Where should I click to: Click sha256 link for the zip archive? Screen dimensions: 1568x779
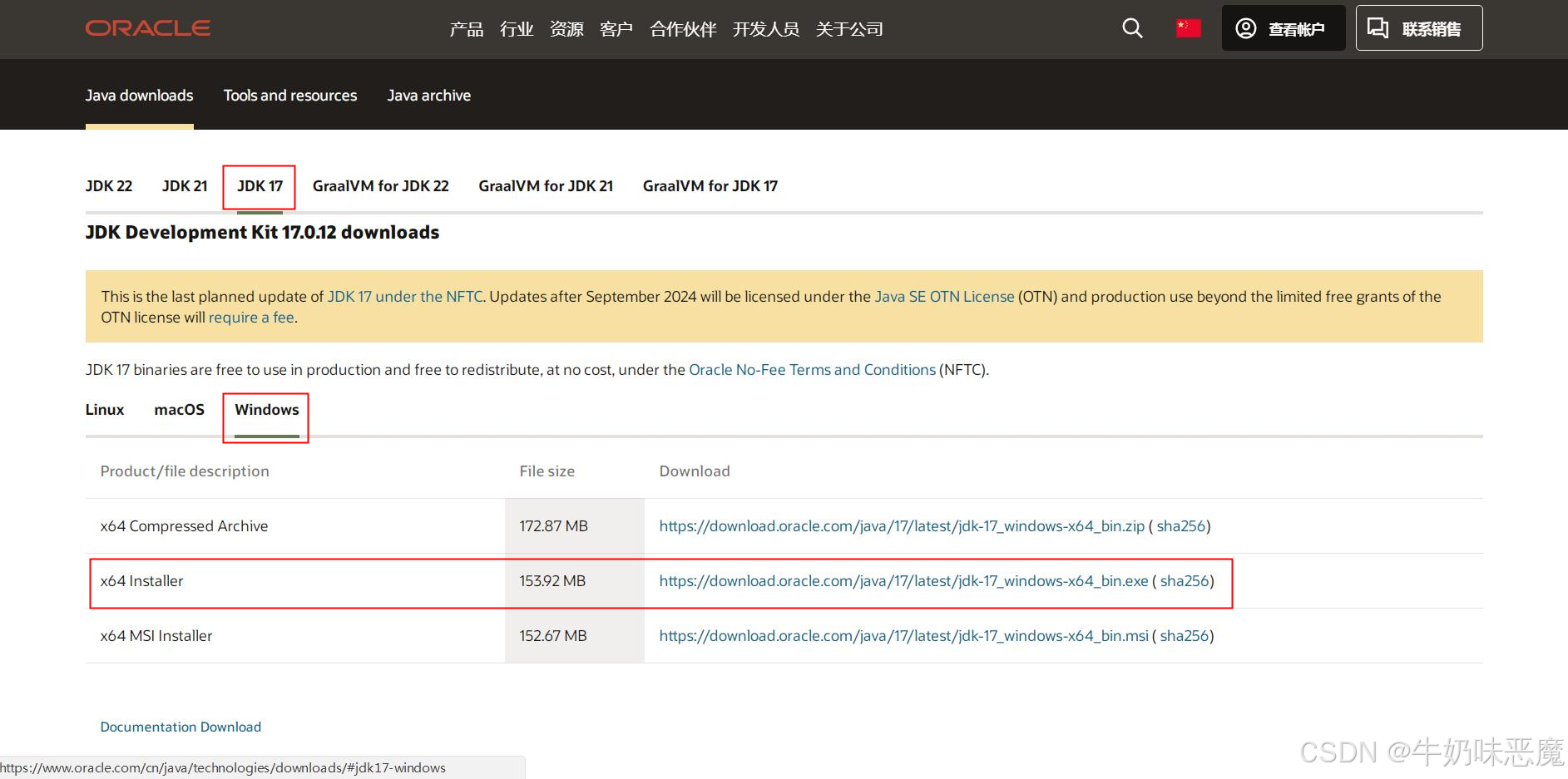1181,526
